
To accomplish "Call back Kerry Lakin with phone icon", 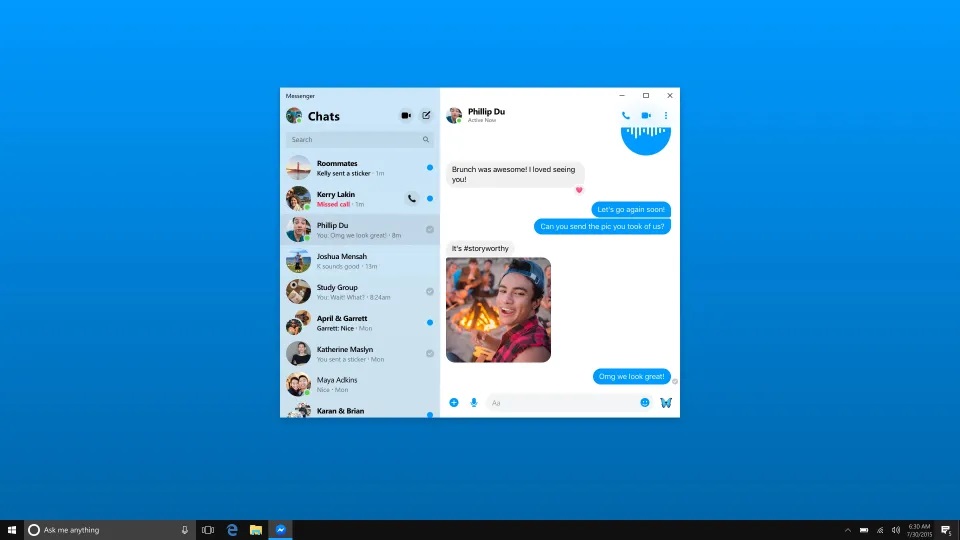I will (x=411, y=199).
